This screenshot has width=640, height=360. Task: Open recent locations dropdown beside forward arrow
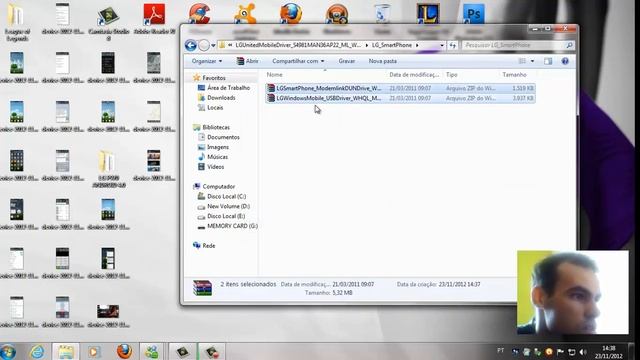(x=213, y=46)
